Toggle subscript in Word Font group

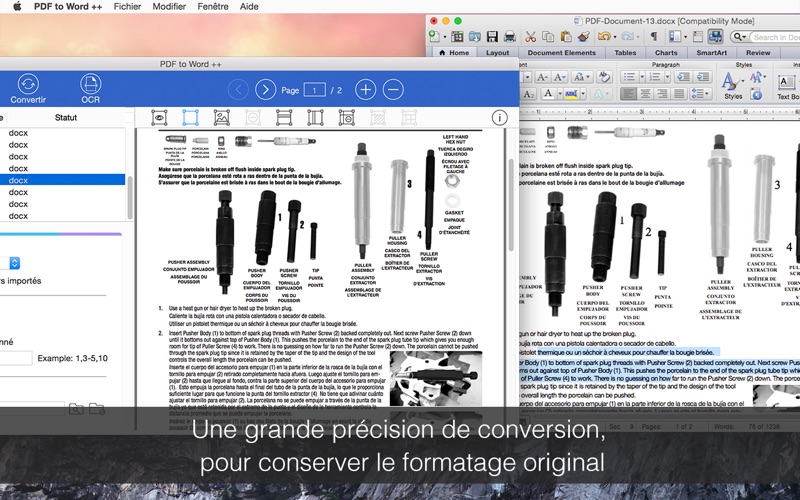pos(528,94)
